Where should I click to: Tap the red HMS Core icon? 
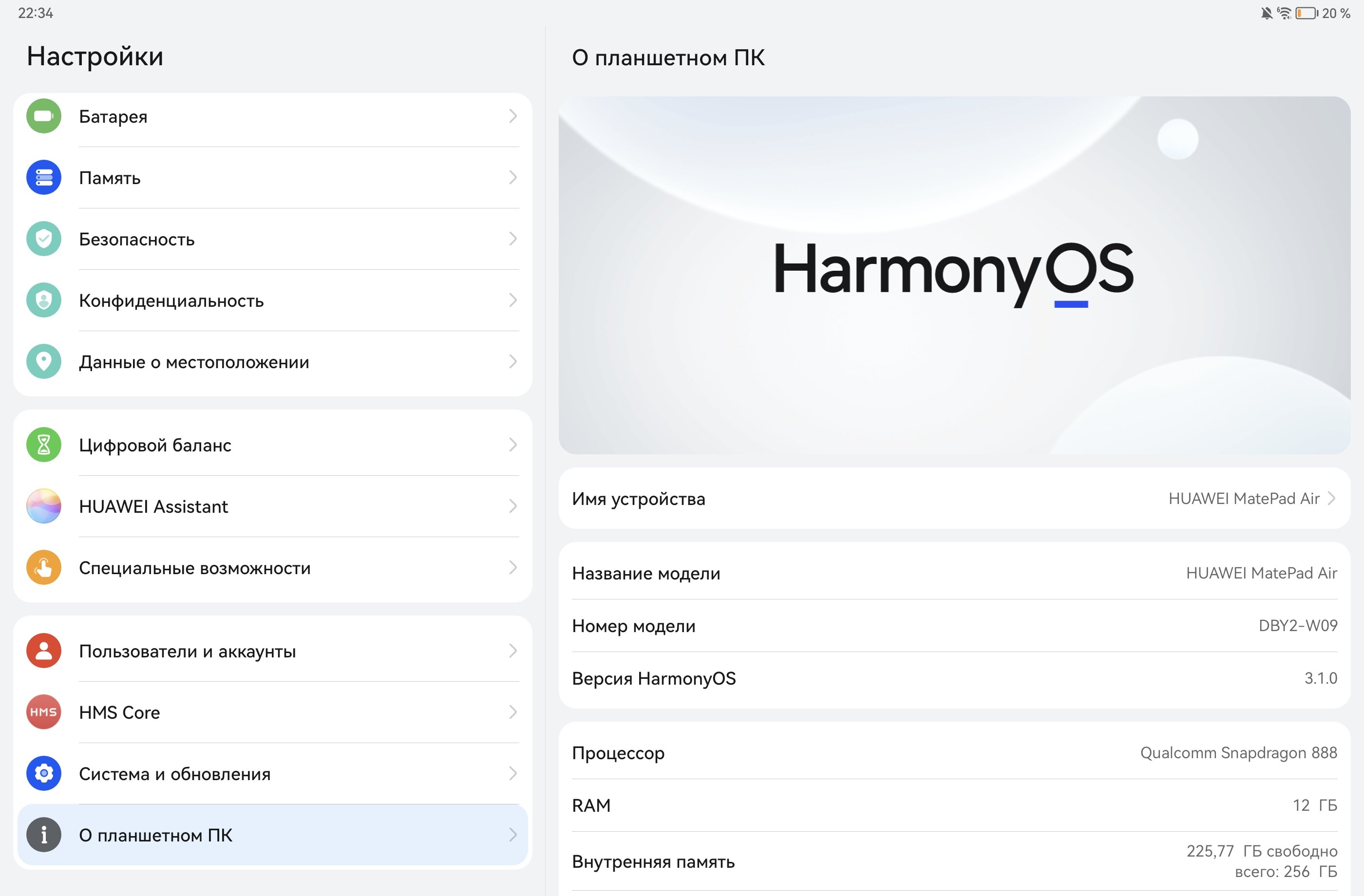tap(43, 712)
